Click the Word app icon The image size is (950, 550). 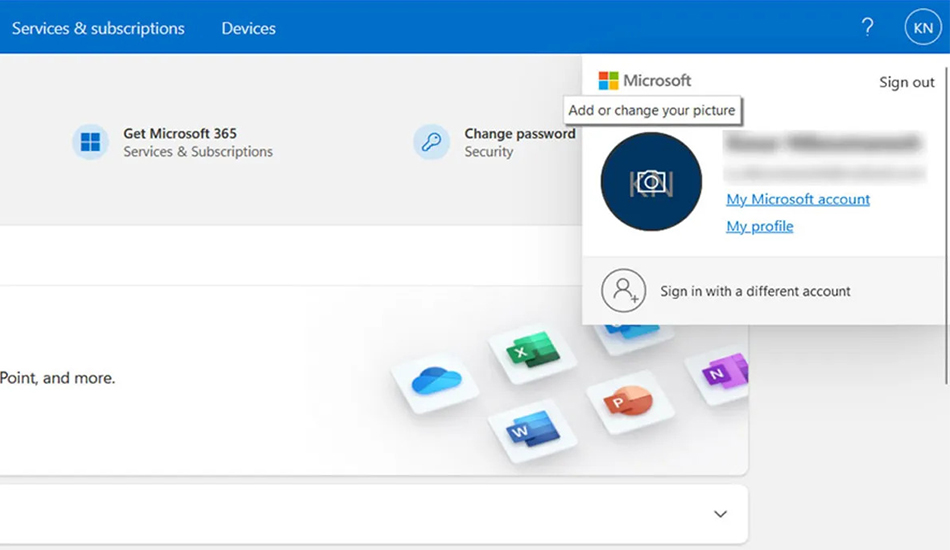pyautogui.click(x=533, y=429)
